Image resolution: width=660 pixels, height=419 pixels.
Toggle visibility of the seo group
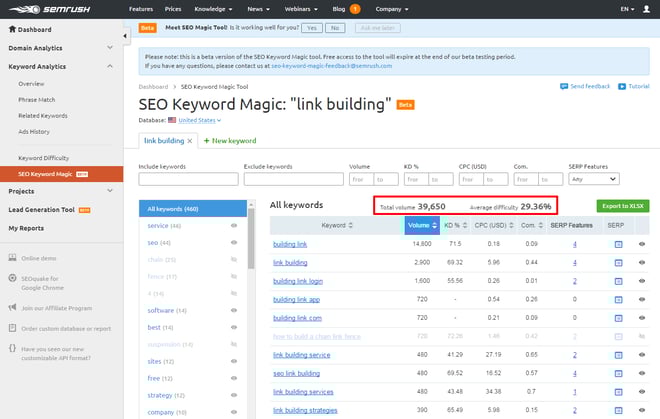pos(234,243)
